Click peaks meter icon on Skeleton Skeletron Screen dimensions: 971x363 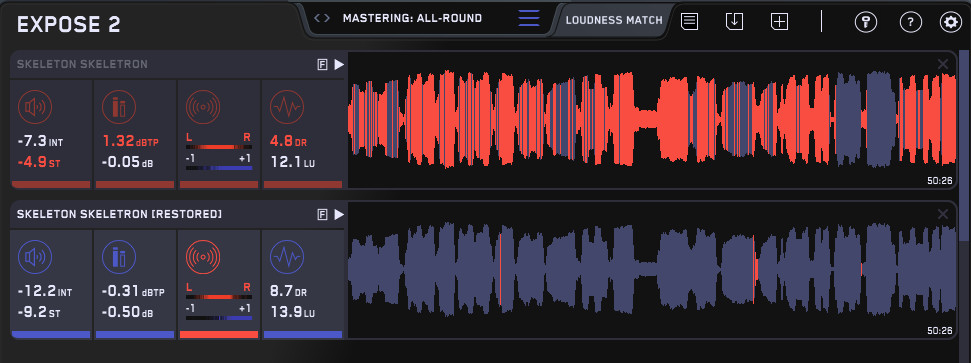[x=118, y=108]
